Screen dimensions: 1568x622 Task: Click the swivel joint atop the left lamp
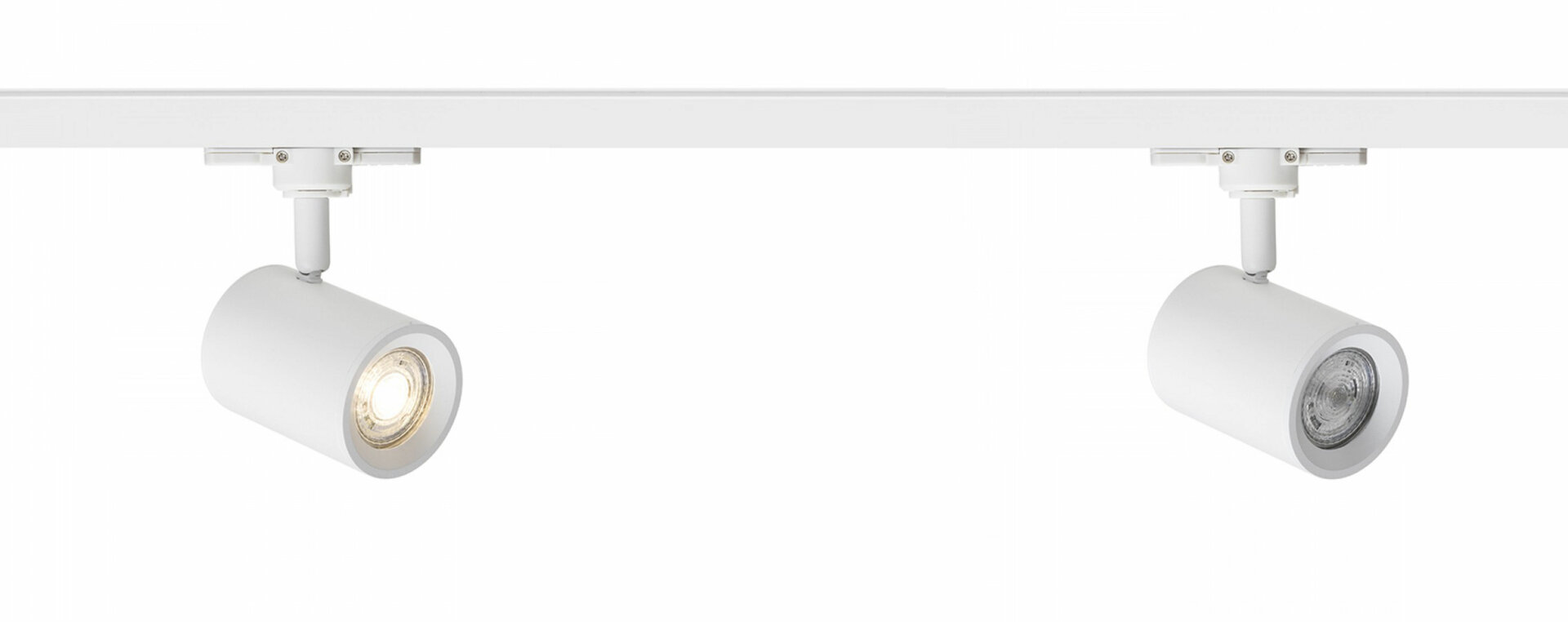[x=310, y=275]
